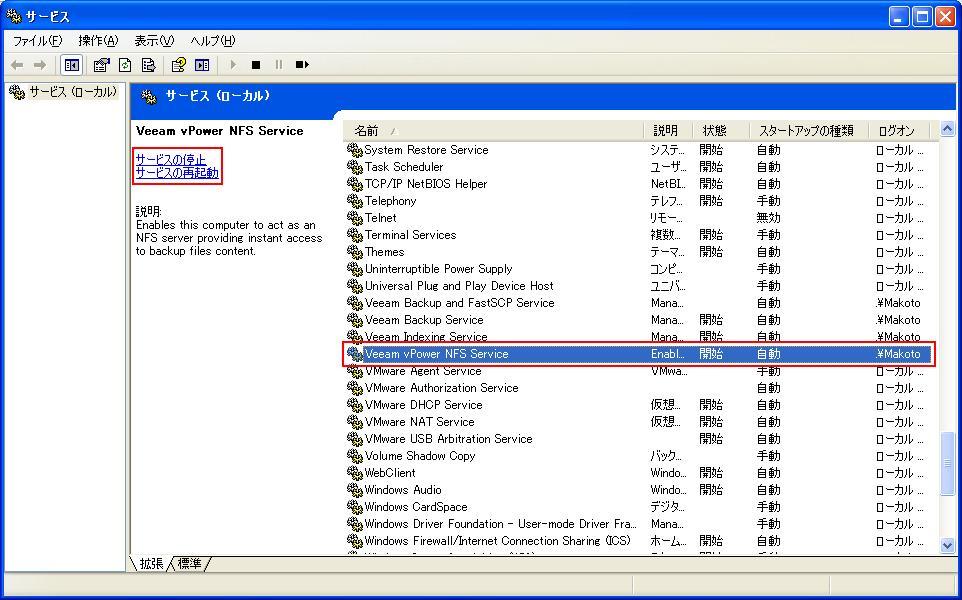
Task: Click the vertical scrollbar thumb of services list
Action: pos(947,463)
